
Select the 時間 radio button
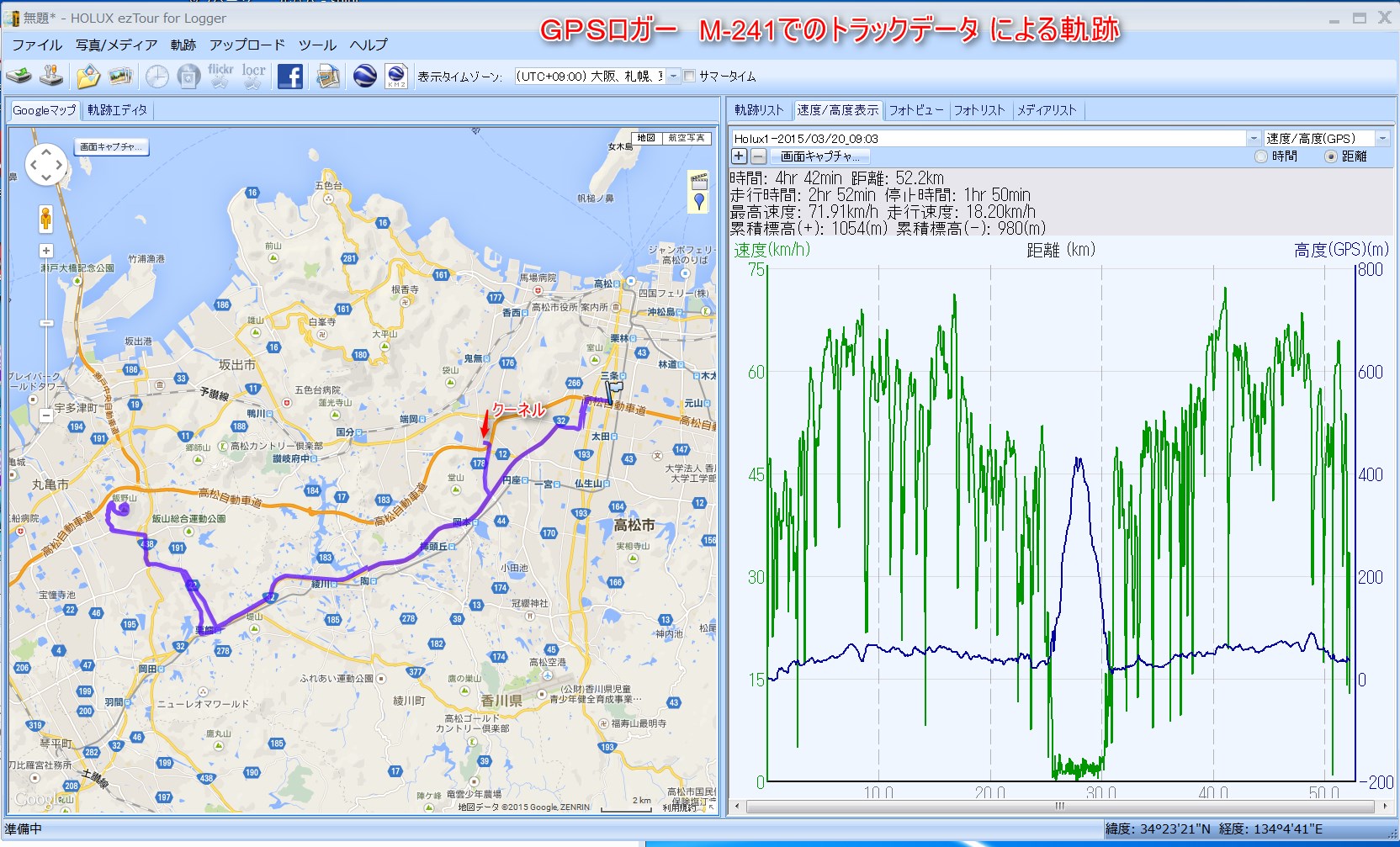(x=1260, y=156)
